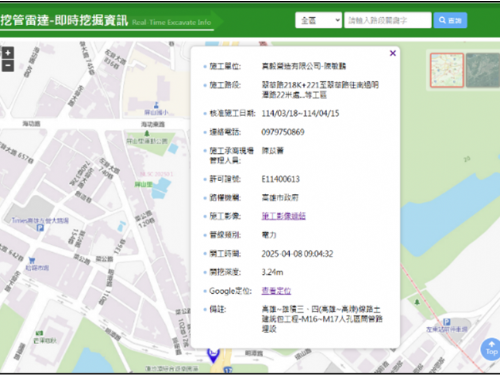The image size is (500, 375).
Task: Select the satellite basemap thumbnail
Action: click(483, 70)
